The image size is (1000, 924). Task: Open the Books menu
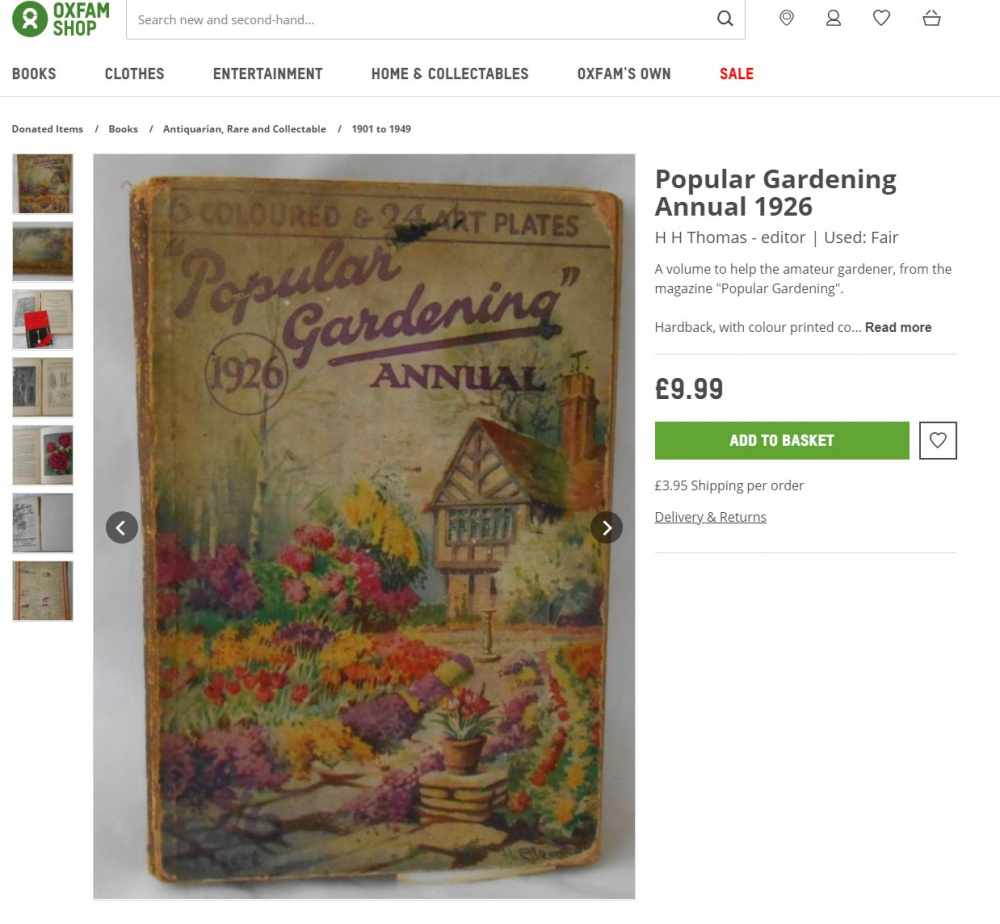pyautogui.click(x=34, y=74)
